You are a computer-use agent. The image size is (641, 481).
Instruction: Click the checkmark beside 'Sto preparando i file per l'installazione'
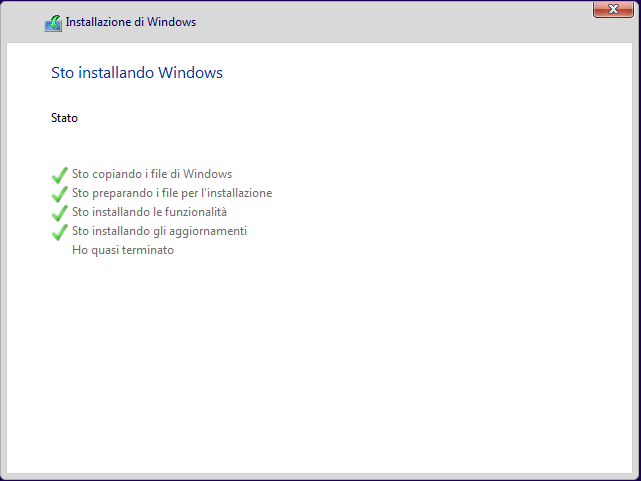(x=60, y=194)
